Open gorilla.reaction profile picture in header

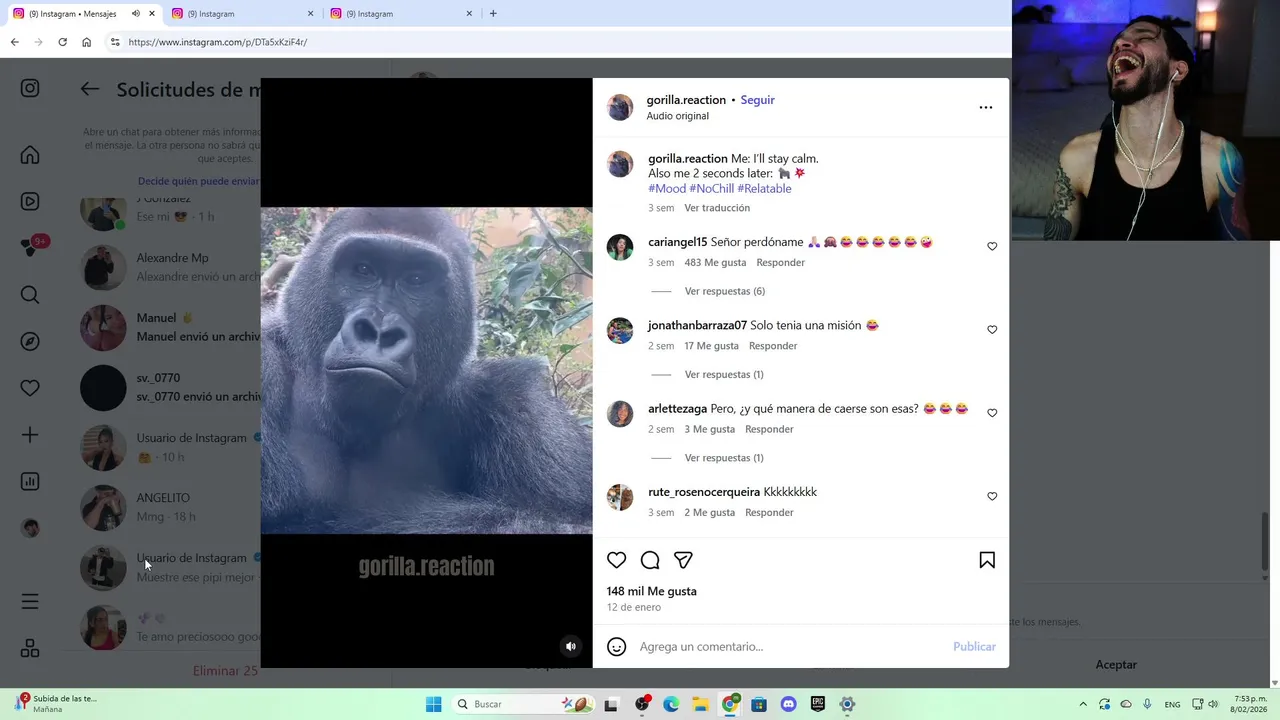click(x=620, y=107)
